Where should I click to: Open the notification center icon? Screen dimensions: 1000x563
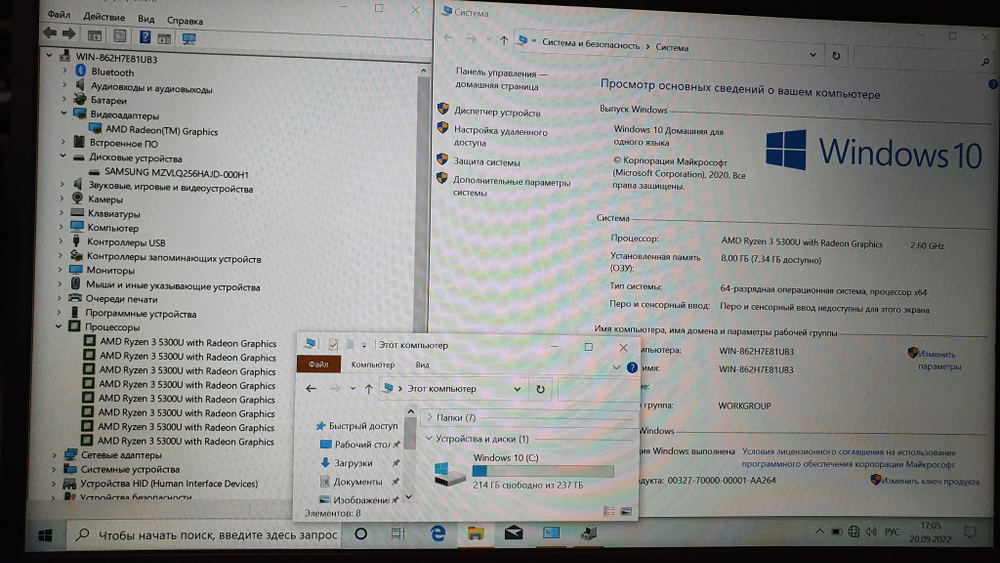pyautogui.click(x=970, y=532)
